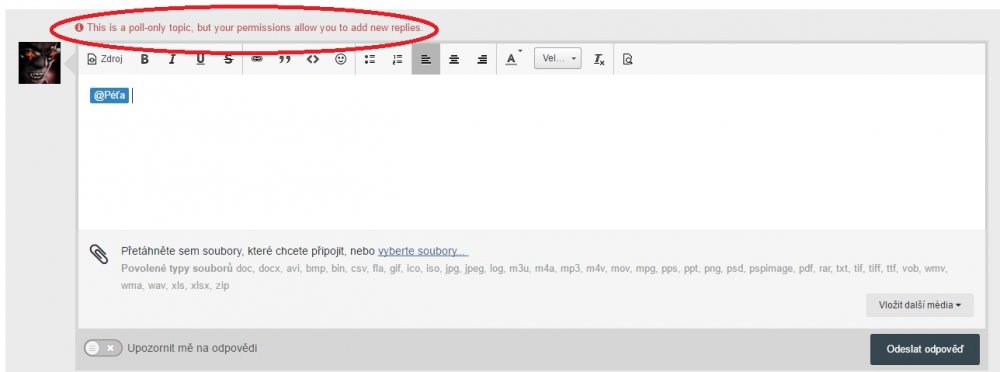This screenshot has height=372, width=1000.
Task: Toggle Upozornit mě na odpovědi switch
Action: tap(103, 348)
